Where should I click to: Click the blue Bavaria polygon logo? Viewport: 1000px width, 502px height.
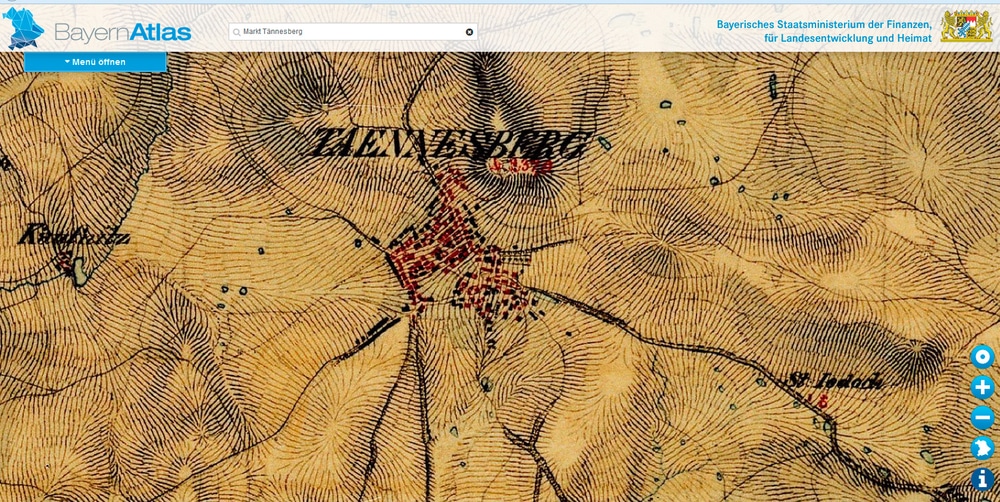[x=24, y=27]
